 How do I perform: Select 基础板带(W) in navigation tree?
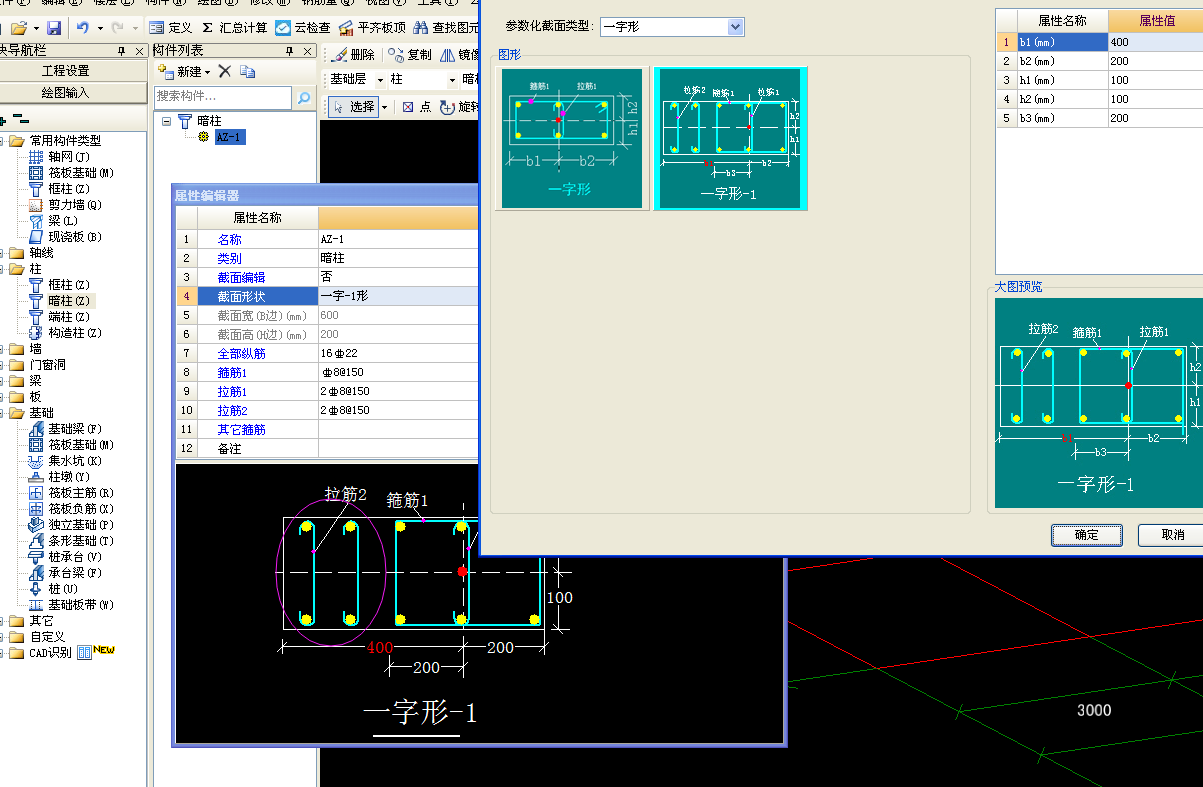click(x=70, y=604)
